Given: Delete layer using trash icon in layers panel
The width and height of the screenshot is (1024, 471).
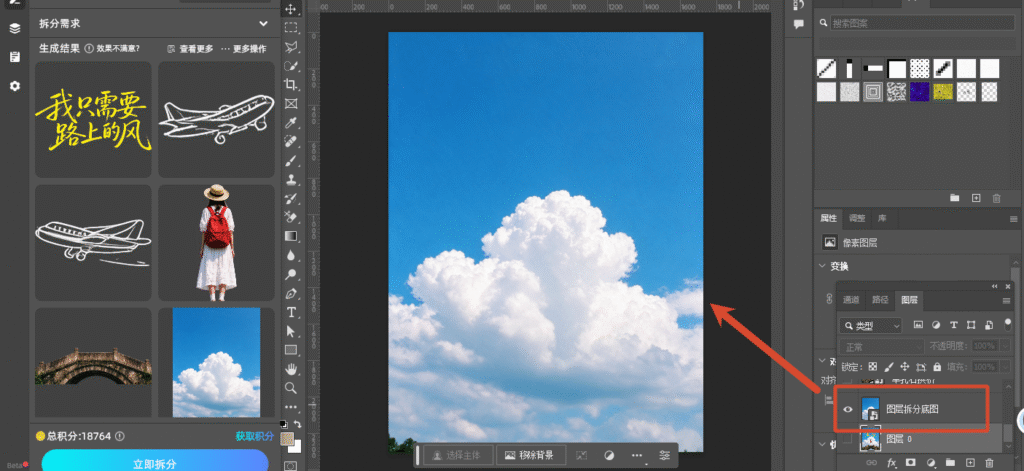Looking at the screenshot, I should coord(989,463).
